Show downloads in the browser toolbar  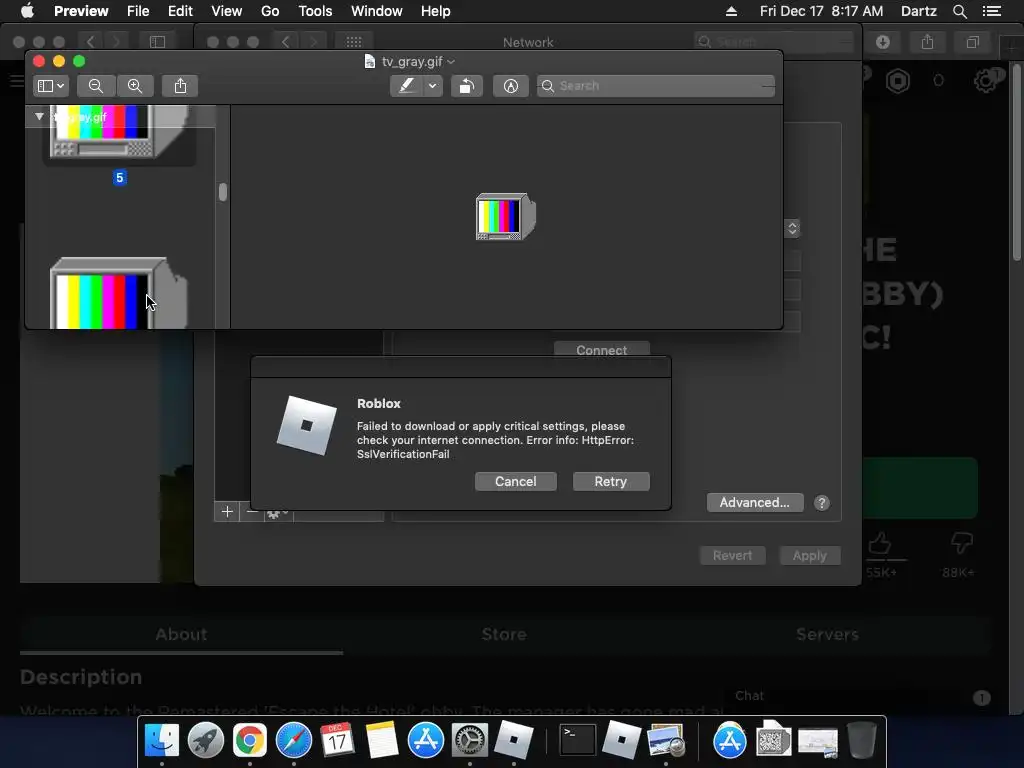(x=883, y=42)
